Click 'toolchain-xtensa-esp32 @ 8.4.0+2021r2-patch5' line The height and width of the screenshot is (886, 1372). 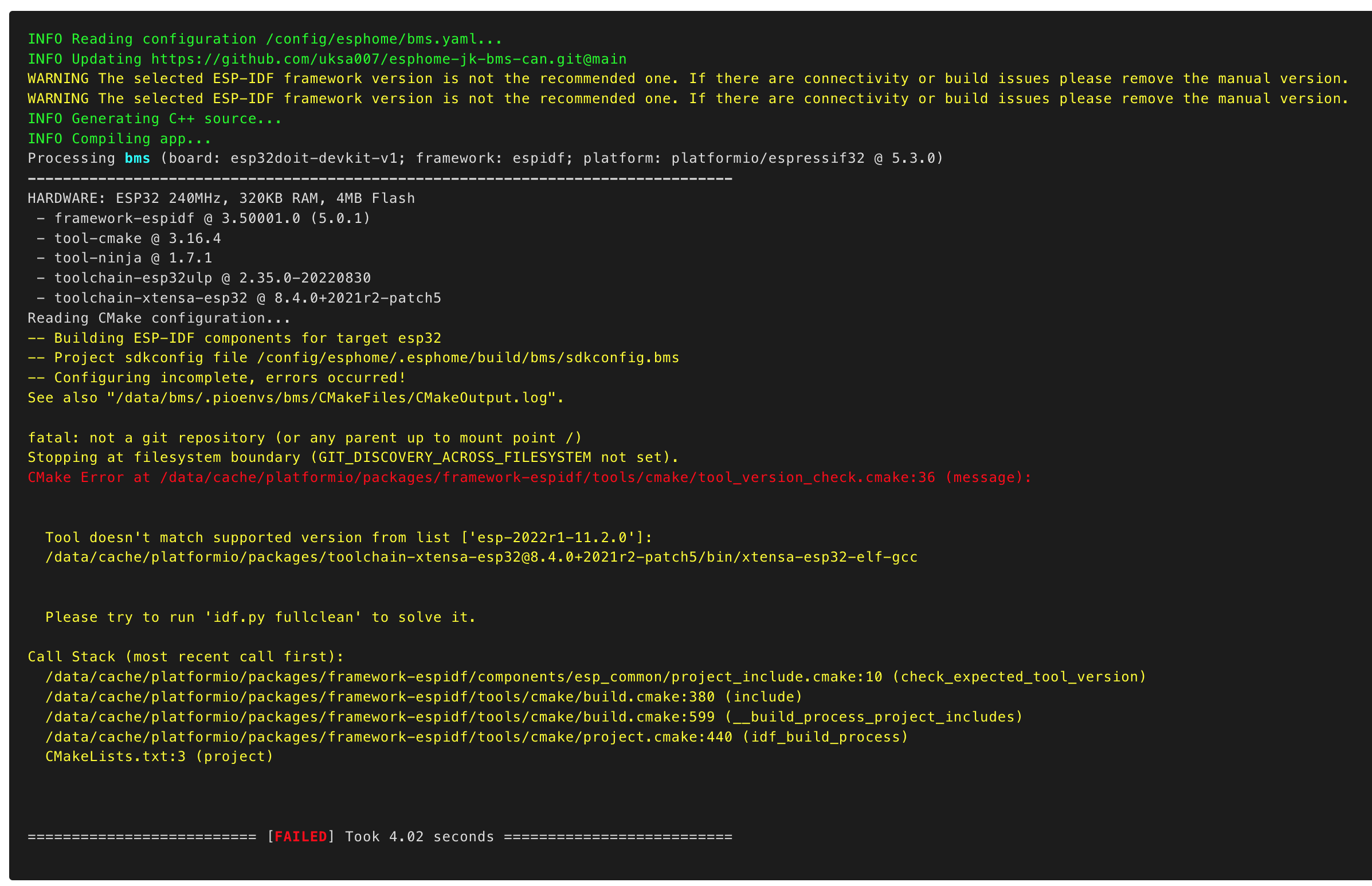(x=239, y=298)
